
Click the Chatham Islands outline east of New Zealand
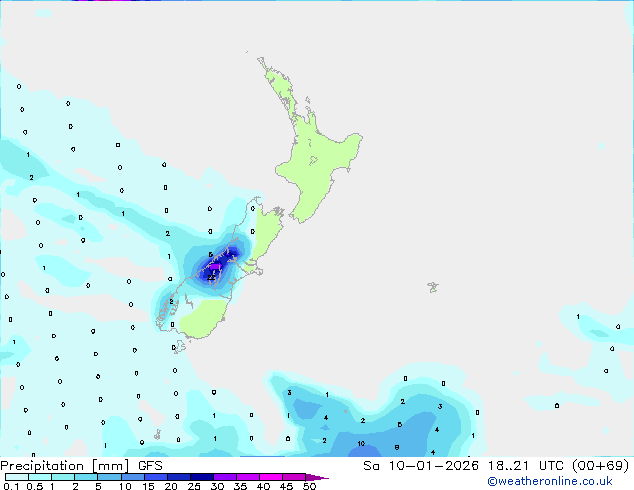coord(433,287)
